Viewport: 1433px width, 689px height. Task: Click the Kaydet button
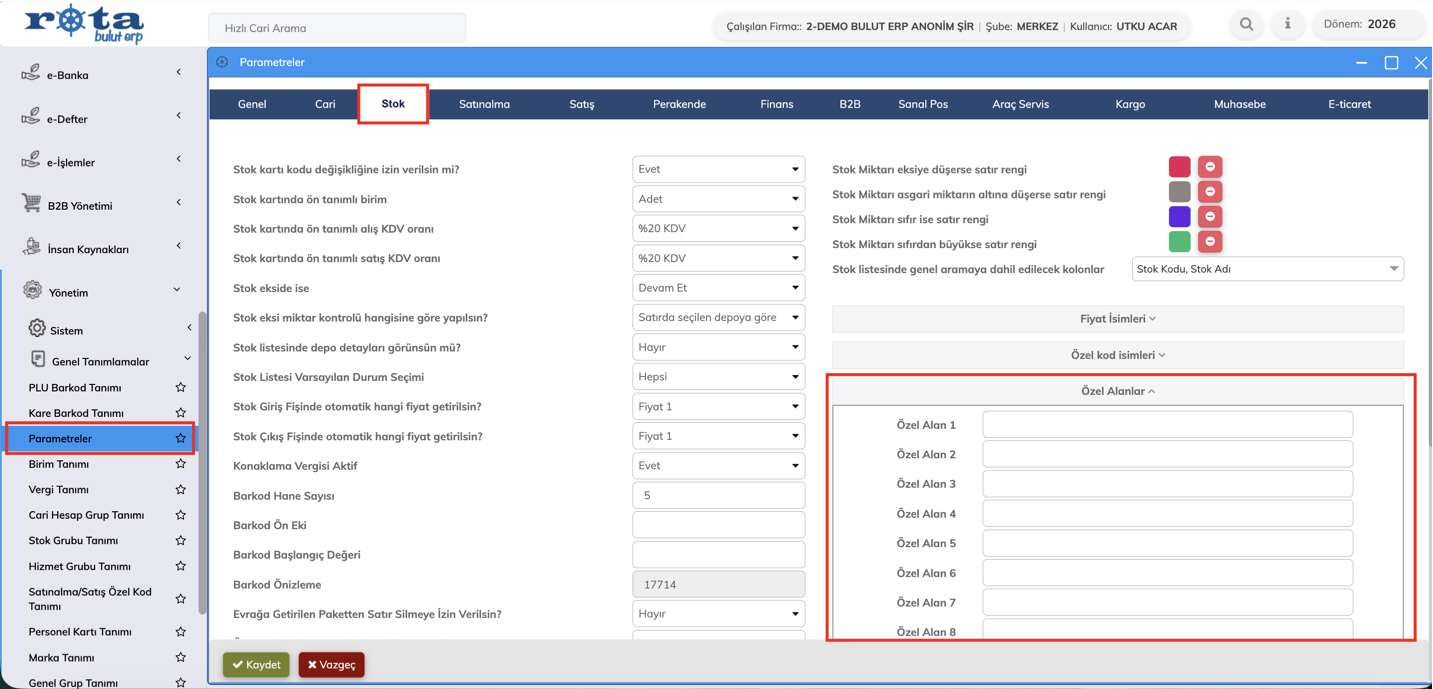pos(256,665)
